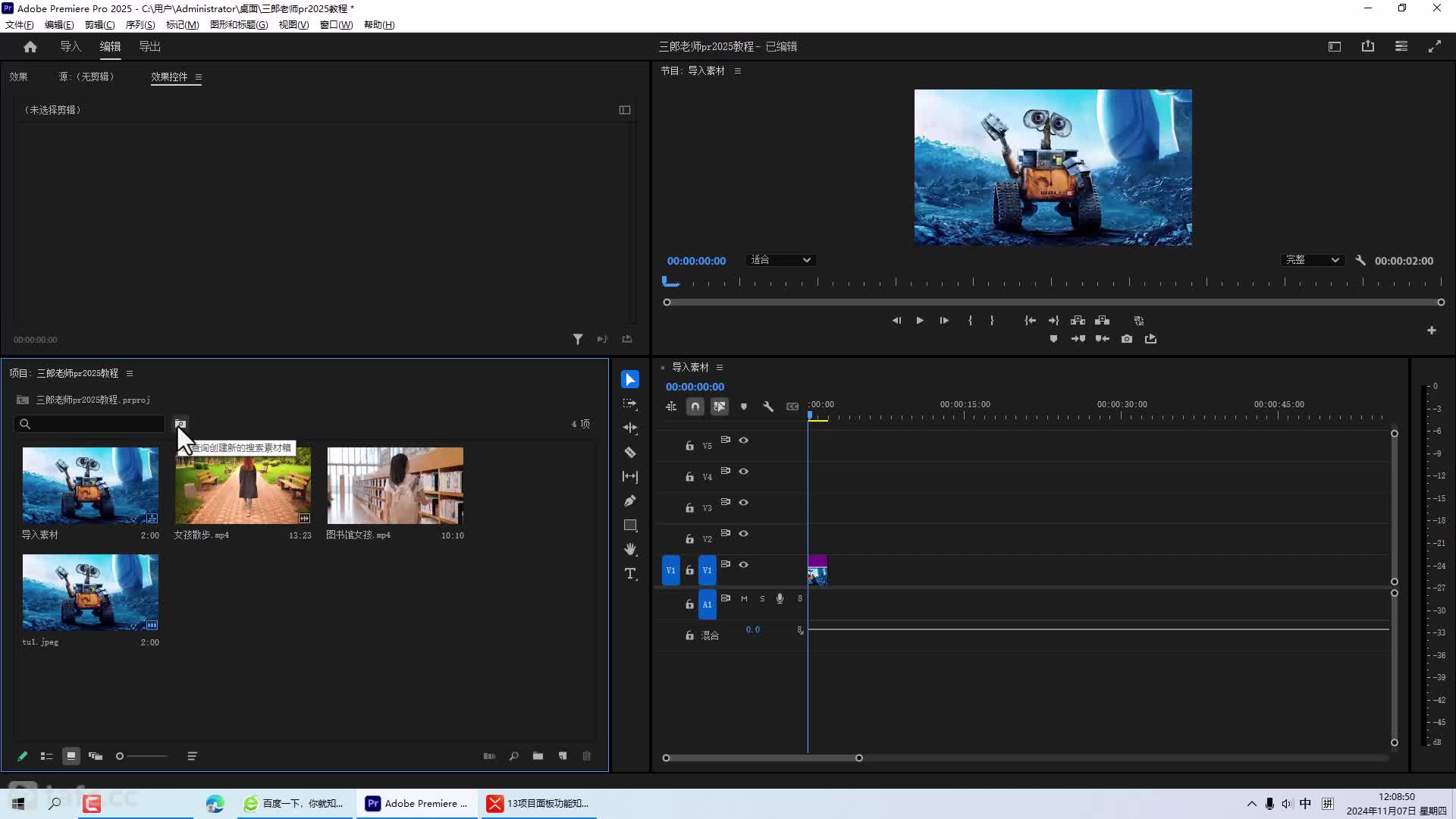The width and height of the screenshot is (1456, 819).
Task: Solo the A1 audio track
Action: pos(762,598)
